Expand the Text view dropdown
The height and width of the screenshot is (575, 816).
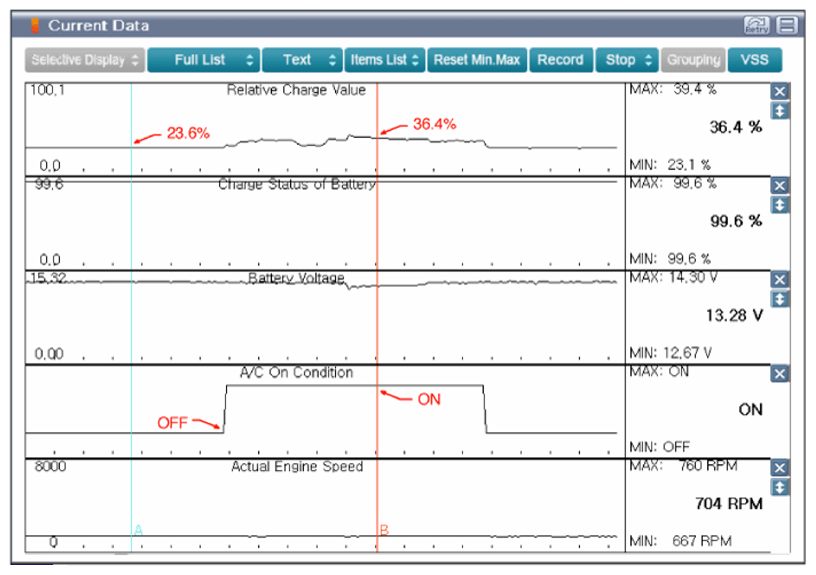[x=302, y=60]
